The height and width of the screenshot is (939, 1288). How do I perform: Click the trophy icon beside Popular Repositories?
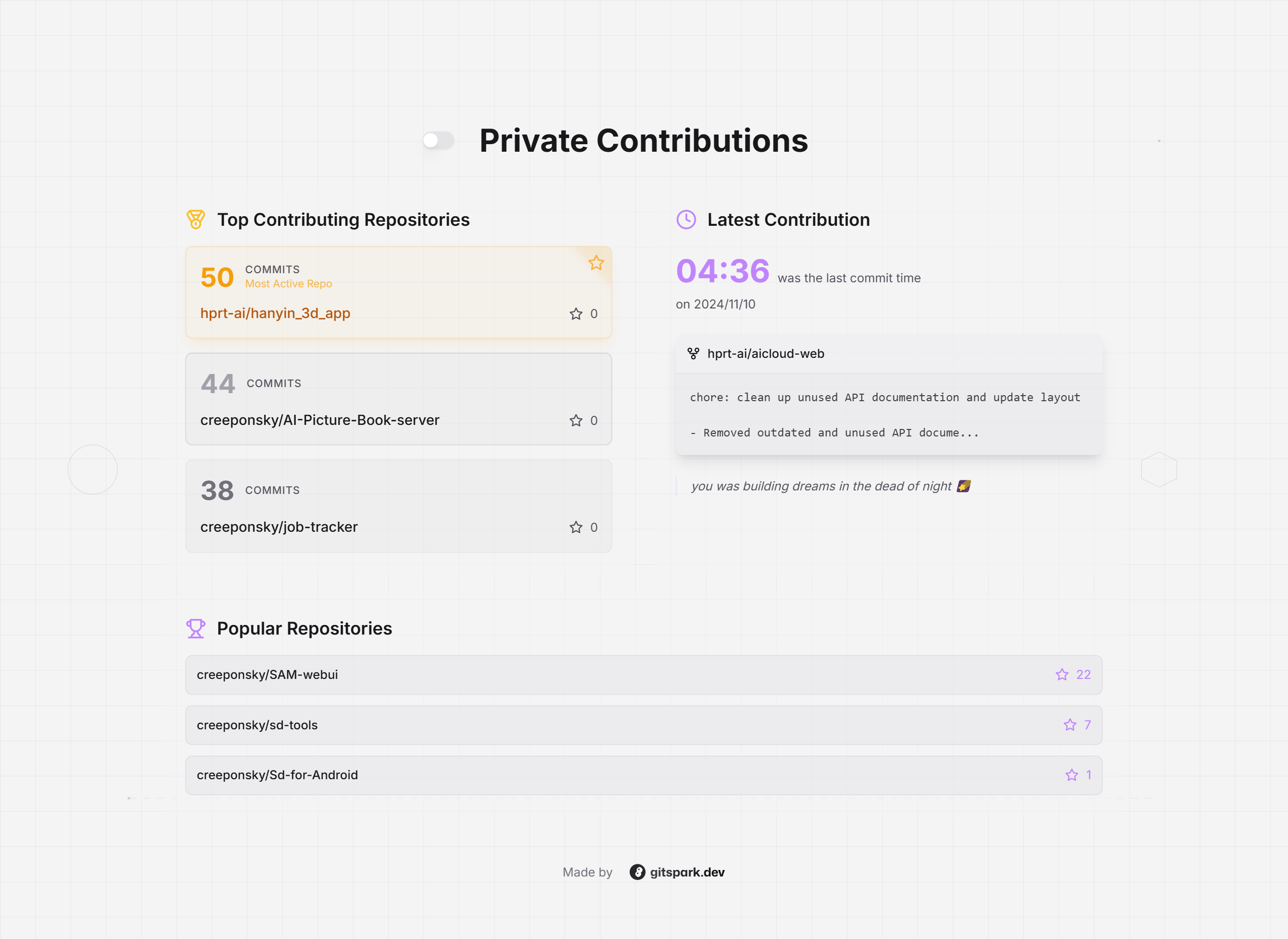[x=196, y=628]
